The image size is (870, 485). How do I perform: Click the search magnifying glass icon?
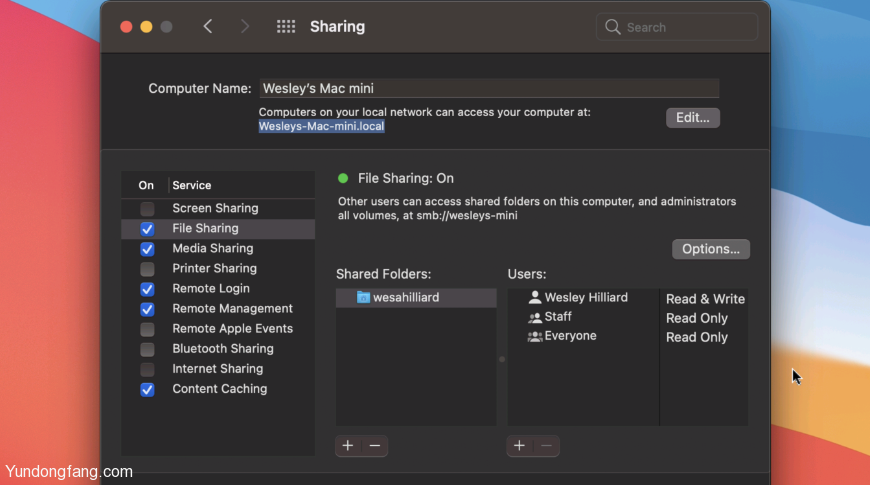pyautogui.click(x=613, y=27)
